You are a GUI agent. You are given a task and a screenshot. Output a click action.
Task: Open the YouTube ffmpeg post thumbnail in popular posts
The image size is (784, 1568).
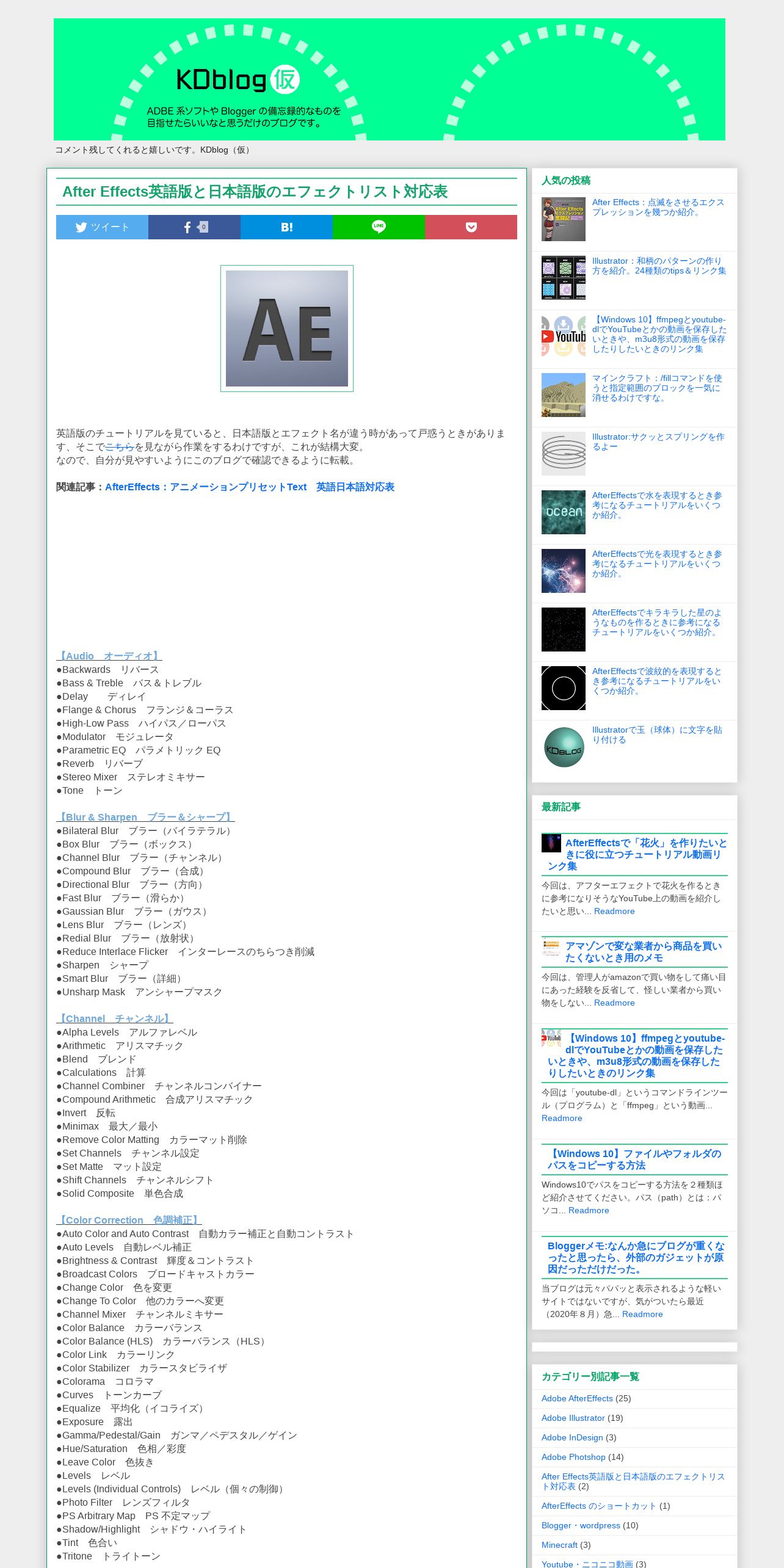[564, 336]
